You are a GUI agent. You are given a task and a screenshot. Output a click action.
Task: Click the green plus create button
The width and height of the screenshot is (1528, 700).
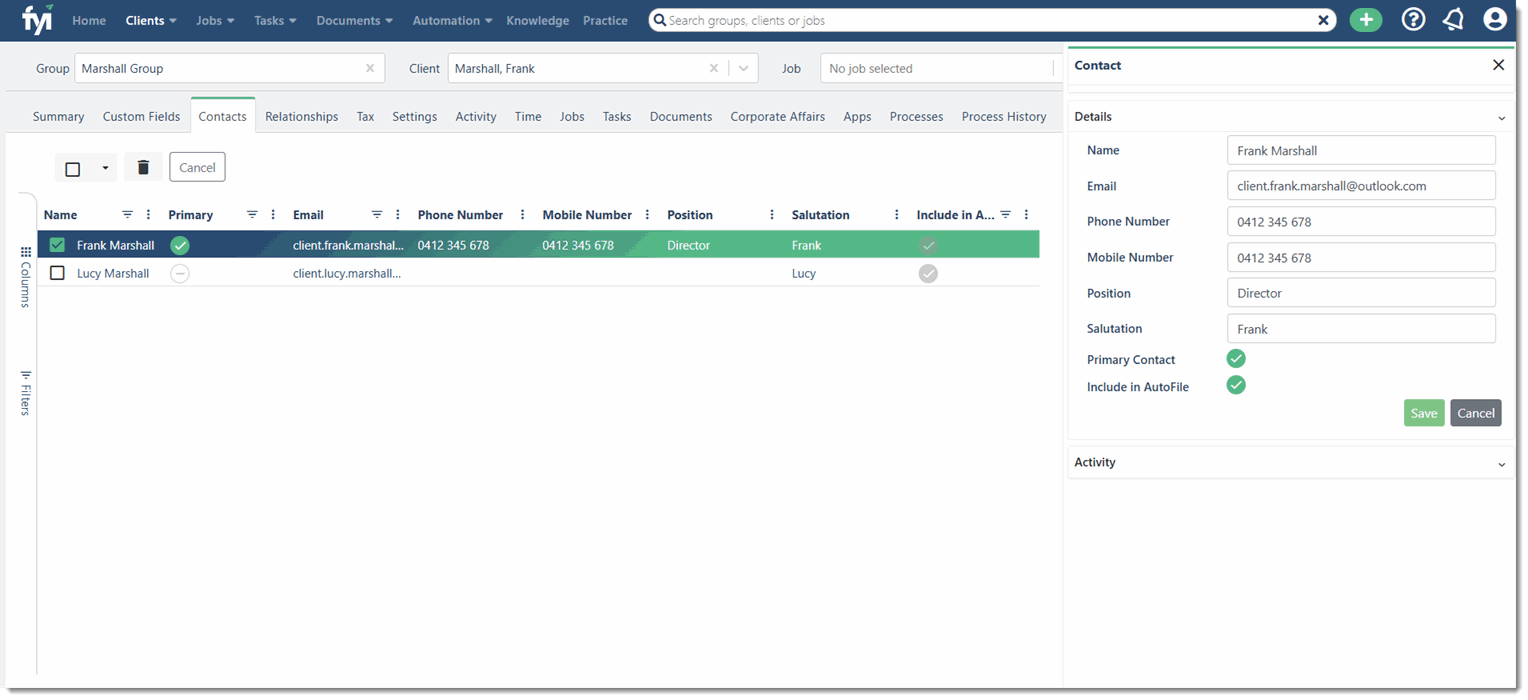(1365, 20)
